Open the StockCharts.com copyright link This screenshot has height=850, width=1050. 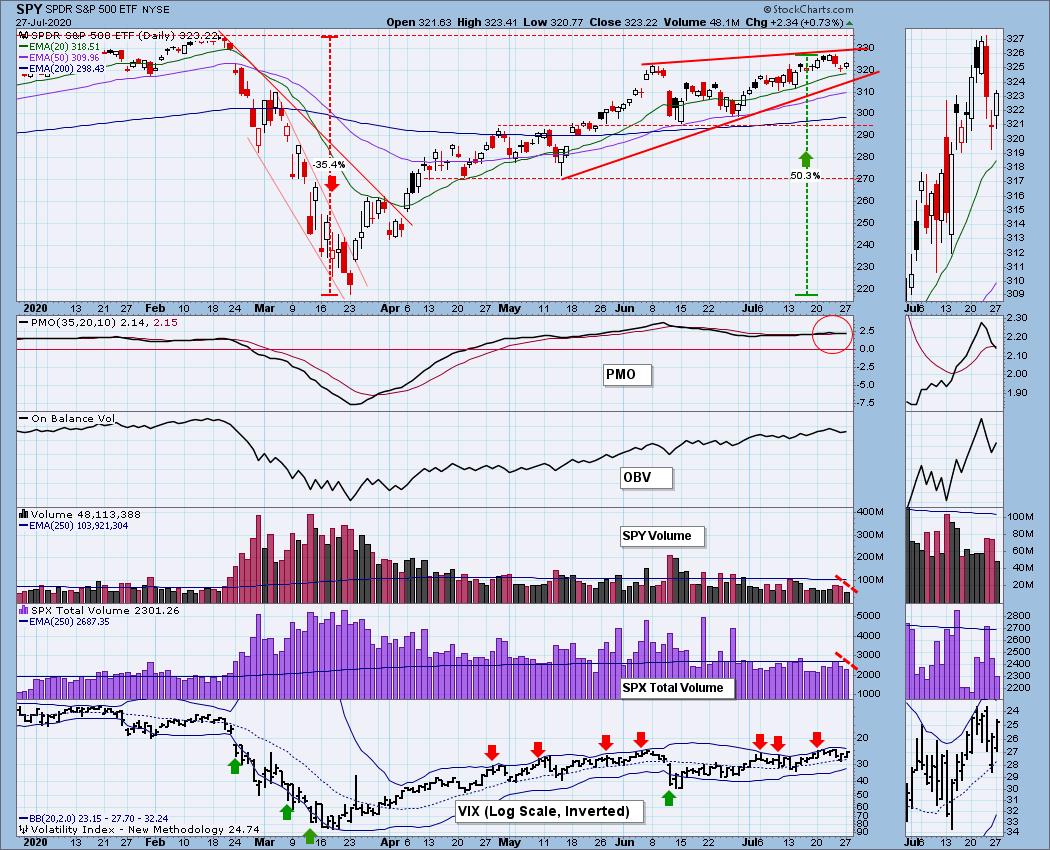810,9
